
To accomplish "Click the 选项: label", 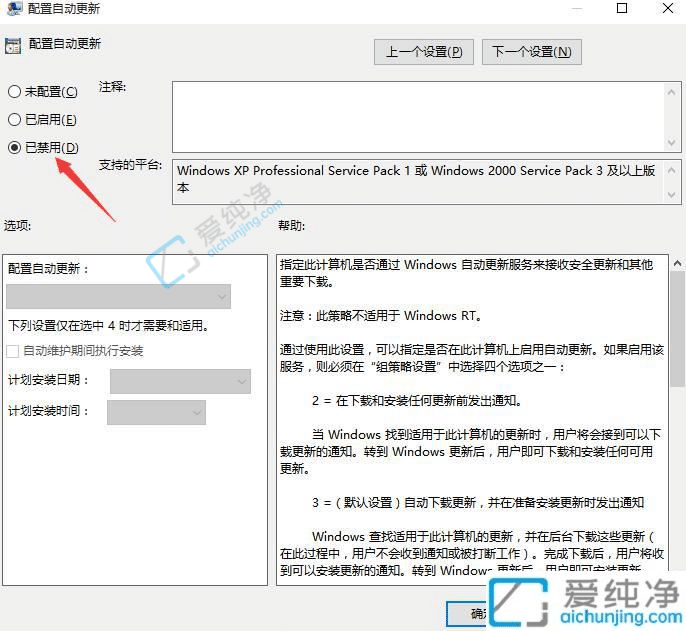I will coord(18,226).
